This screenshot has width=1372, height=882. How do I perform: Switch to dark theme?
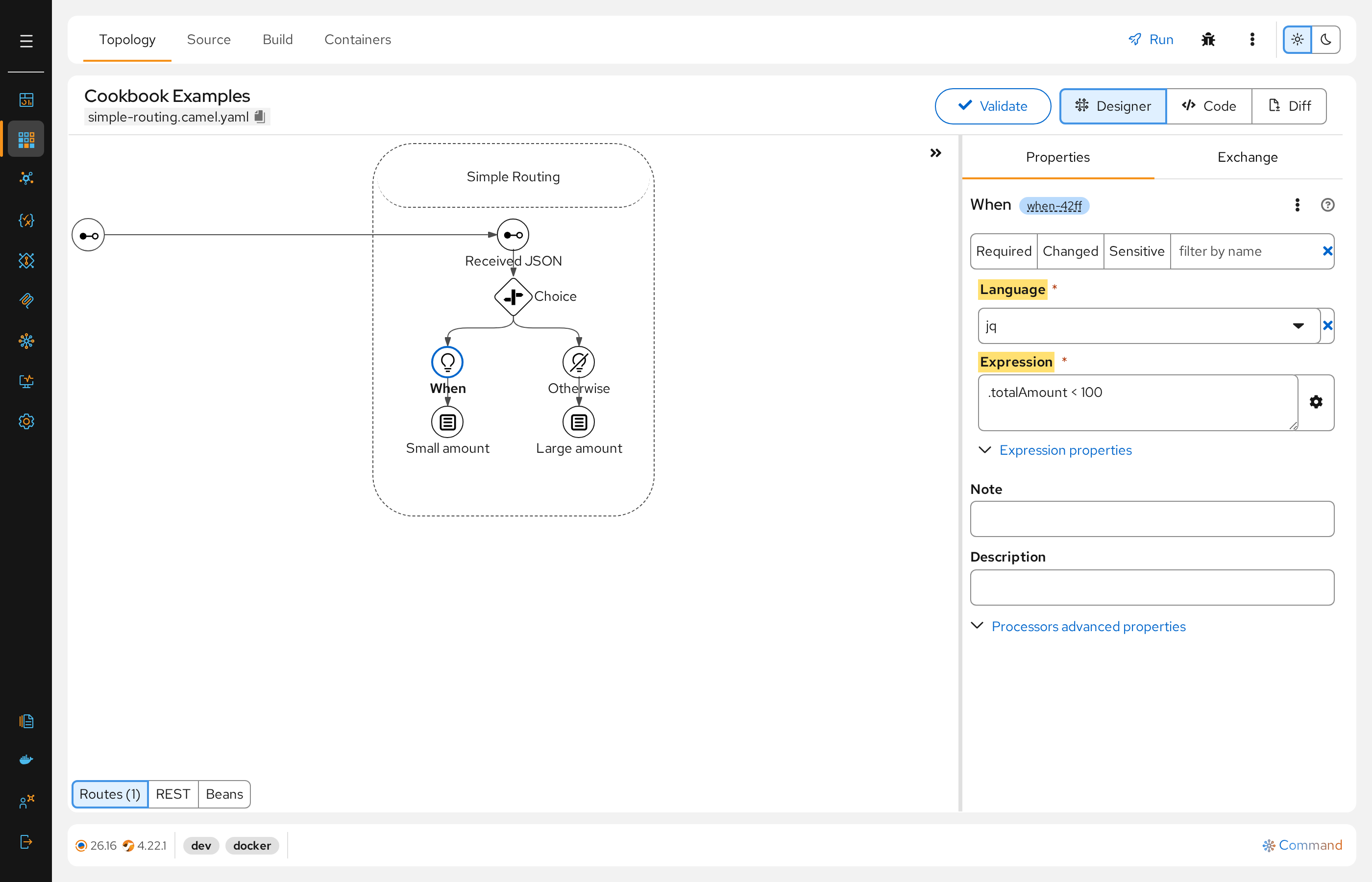pos(1325,40)
